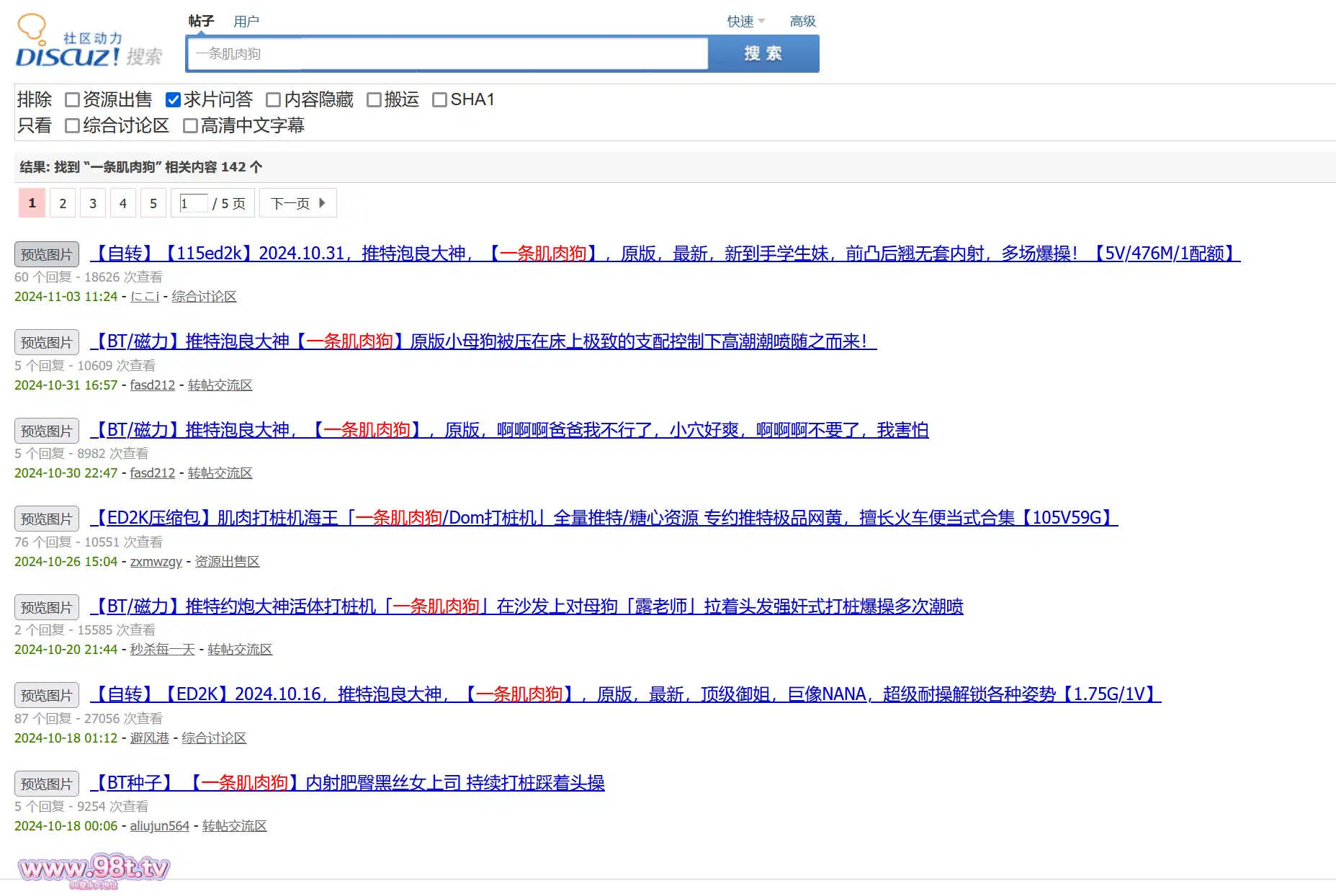Open 转帖交流区 link on 2024-10-31 post

pyautogui.click(x=220, y=385)
